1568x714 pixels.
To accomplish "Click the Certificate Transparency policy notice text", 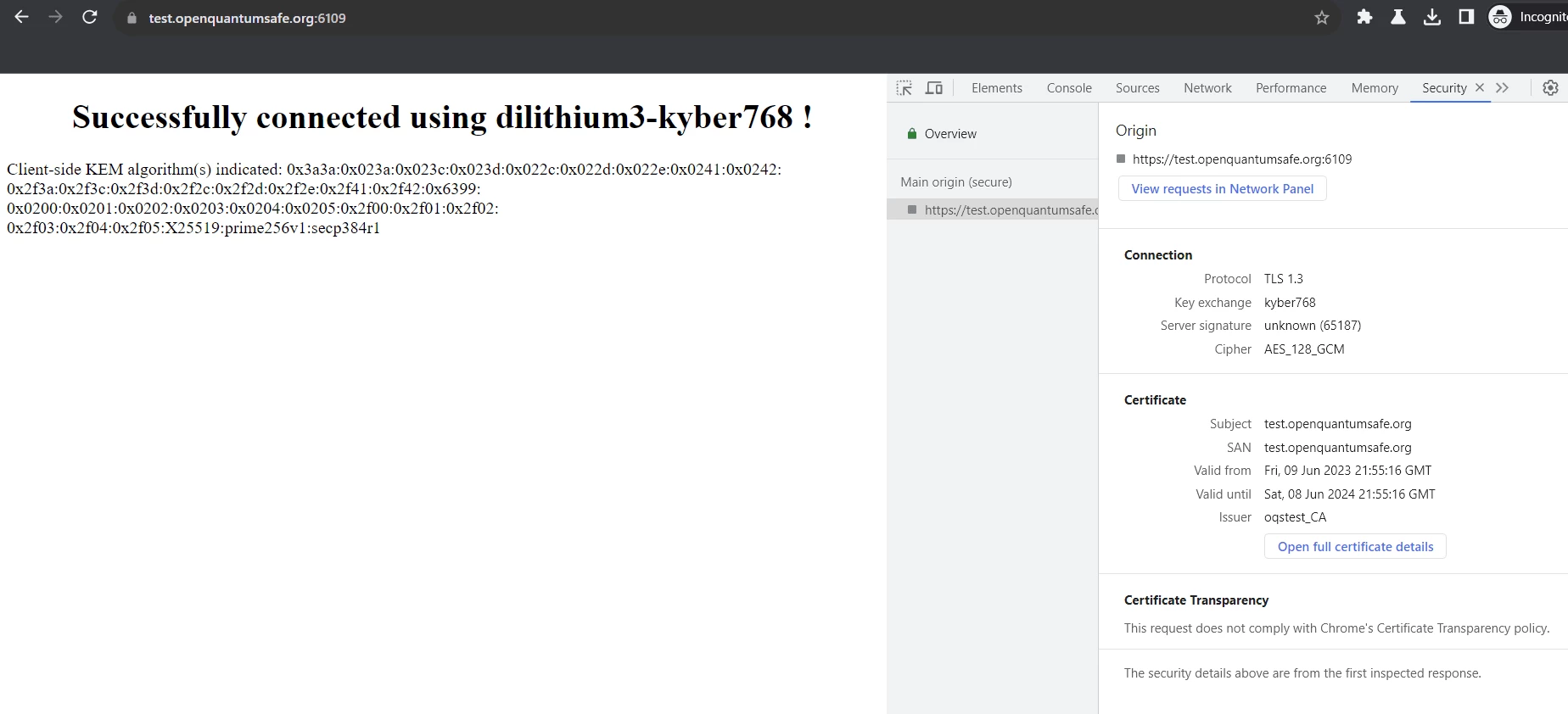I will [x=1336, y=628].
